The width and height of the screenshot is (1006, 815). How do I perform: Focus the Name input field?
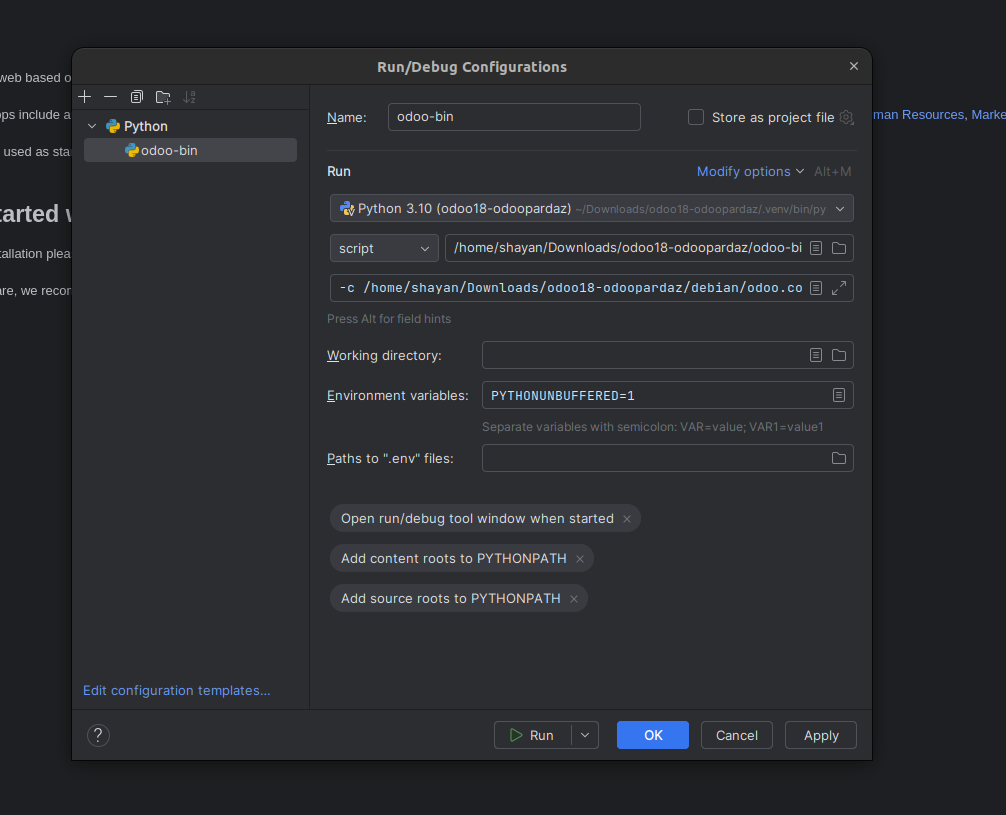click(514, 117)
